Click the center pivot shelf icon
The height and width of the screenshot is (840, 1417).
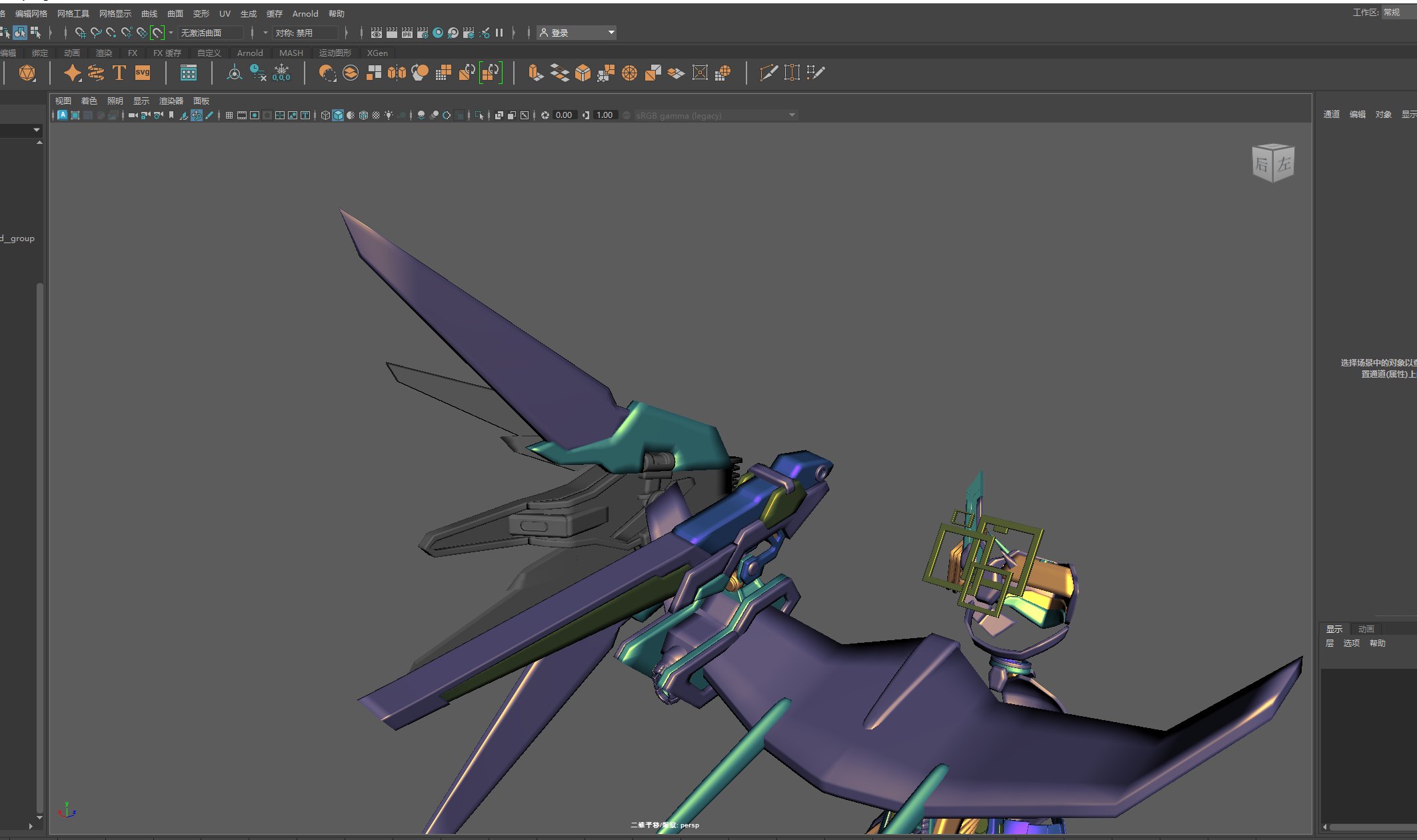coord(235,73)
